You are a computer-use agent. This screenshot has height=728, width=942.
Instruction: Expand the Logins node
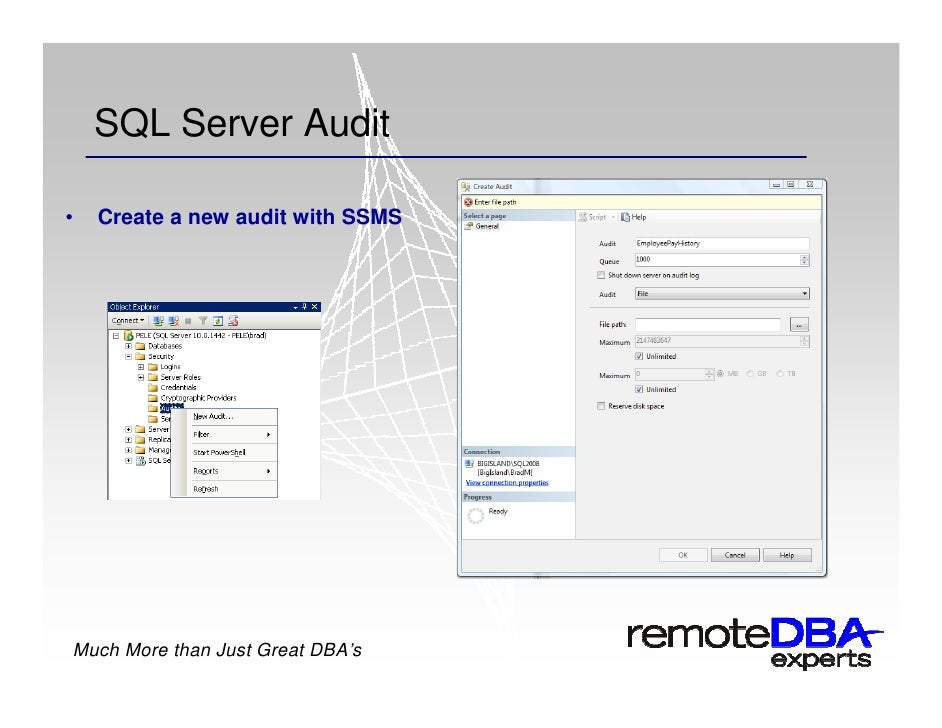pyautogui.click(x=141, y=367)
